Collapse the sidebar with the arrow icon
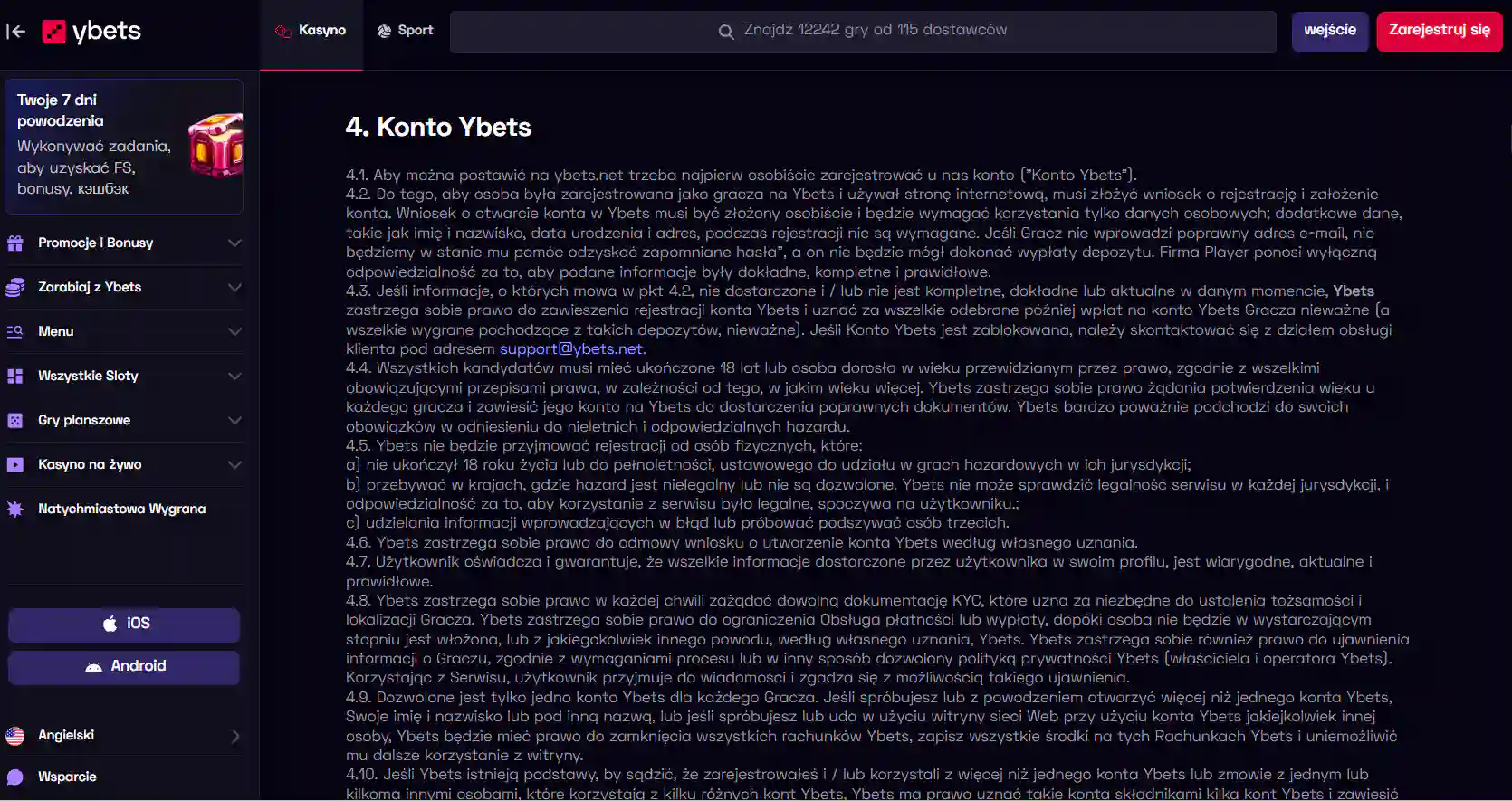This screenshot has width=1512, height=801. (15, 32)
